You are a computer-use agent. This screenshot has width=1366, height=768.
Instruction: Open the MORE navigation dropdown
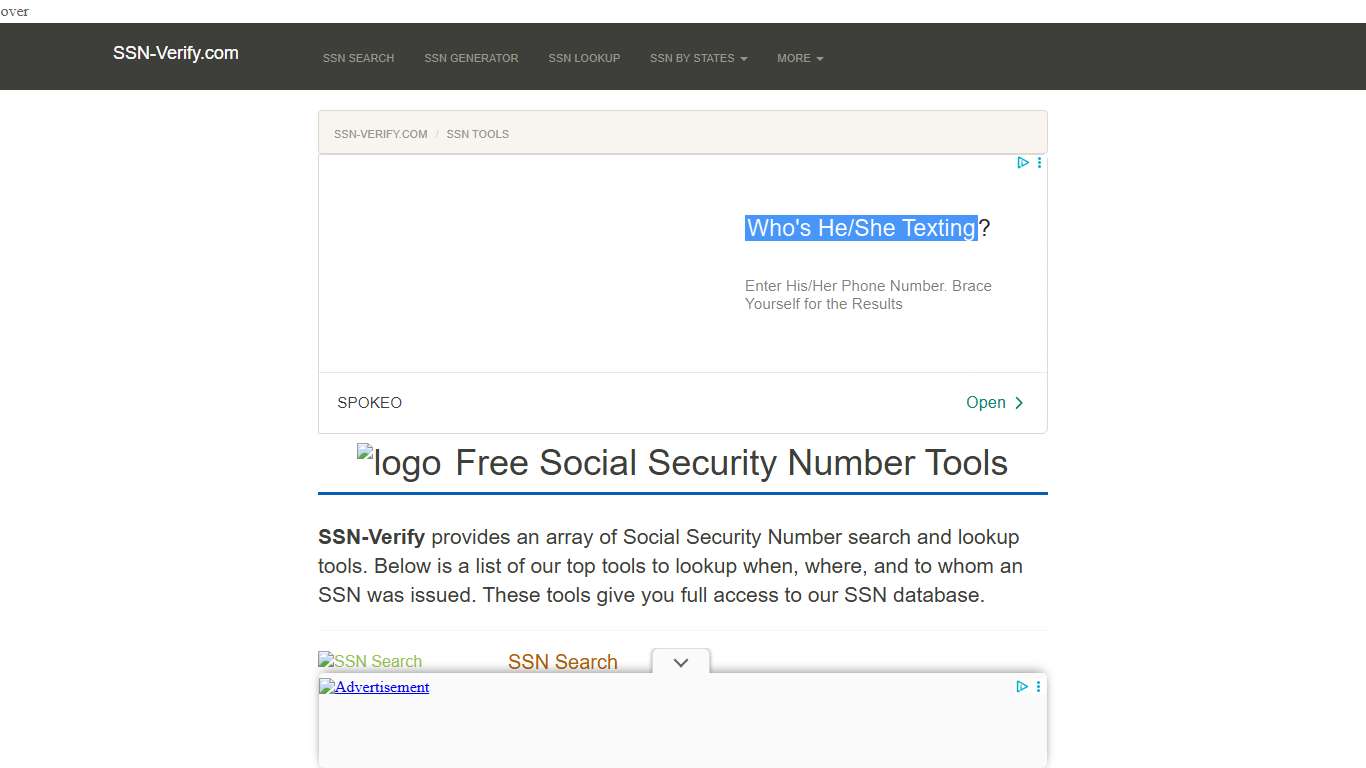tap(799, 58)
